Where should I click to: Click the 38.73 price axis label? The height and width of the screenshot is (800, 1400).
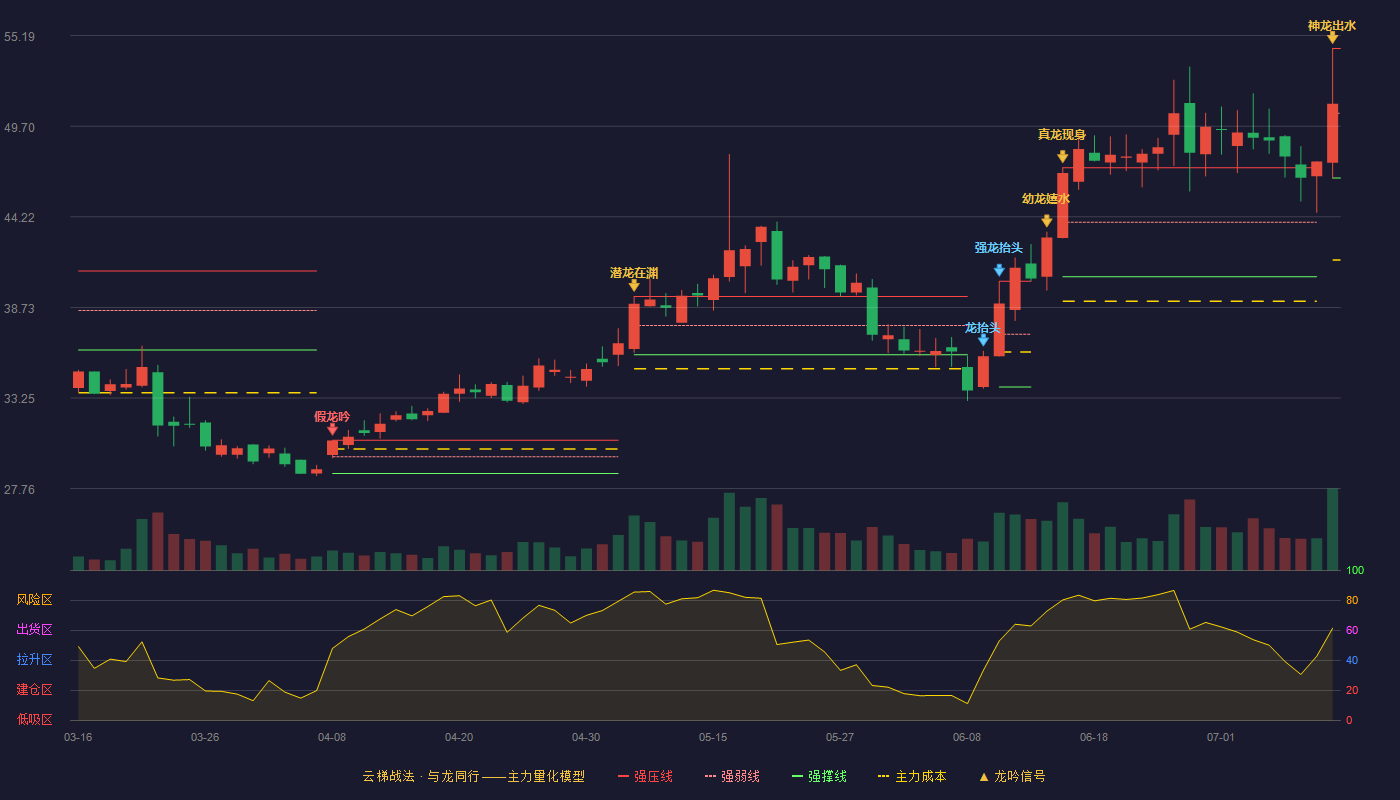[x=19, y=308]
